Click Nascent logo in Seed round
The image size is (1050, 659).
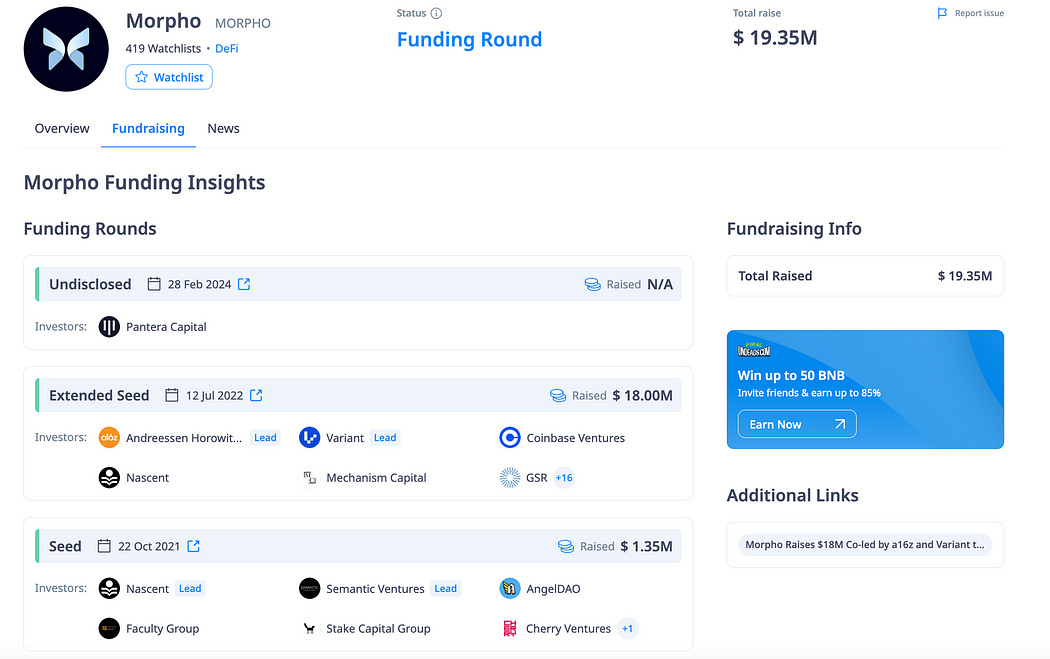(109, 588)
